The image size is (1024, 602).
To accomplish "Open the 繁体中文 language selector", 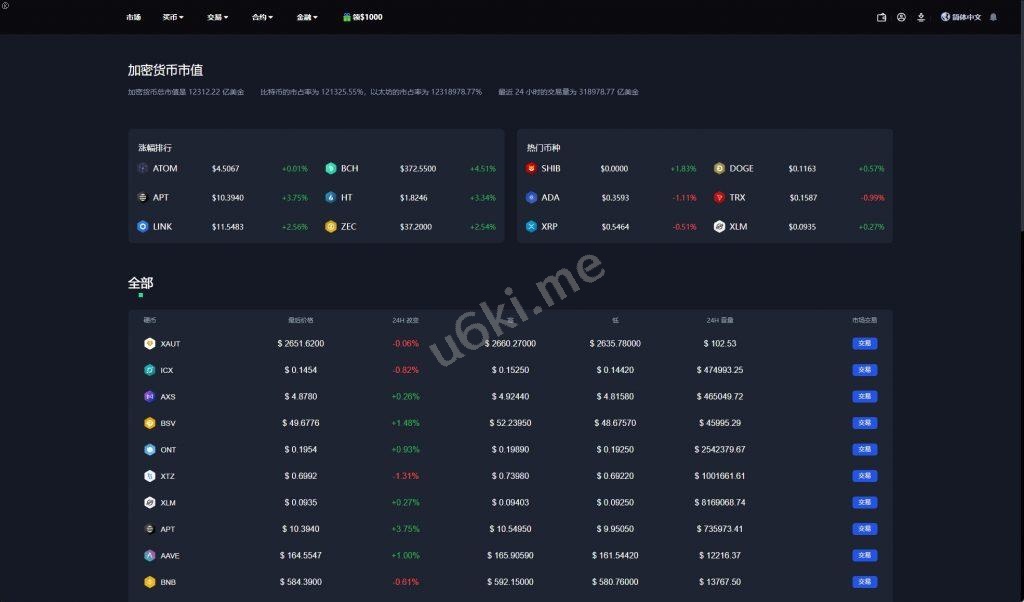I will pos(961,17).
